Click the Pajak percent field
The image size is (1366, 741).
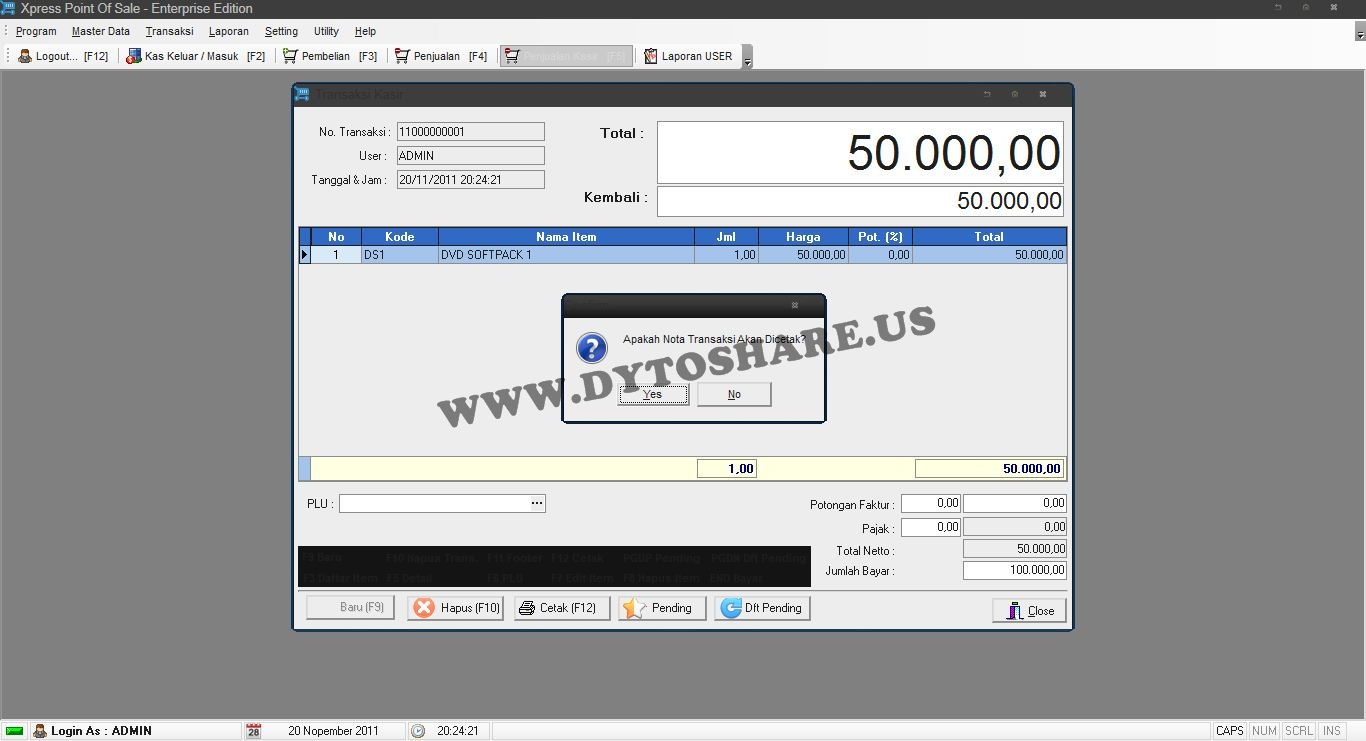[931, 527]
